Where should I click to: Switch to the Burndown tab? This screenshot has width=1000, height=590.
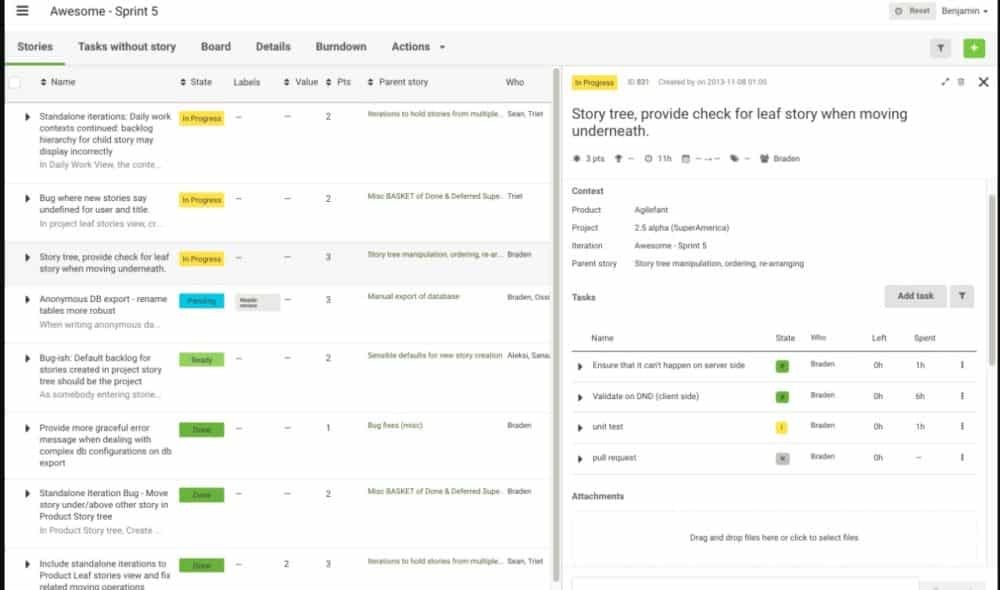point(341,47)
